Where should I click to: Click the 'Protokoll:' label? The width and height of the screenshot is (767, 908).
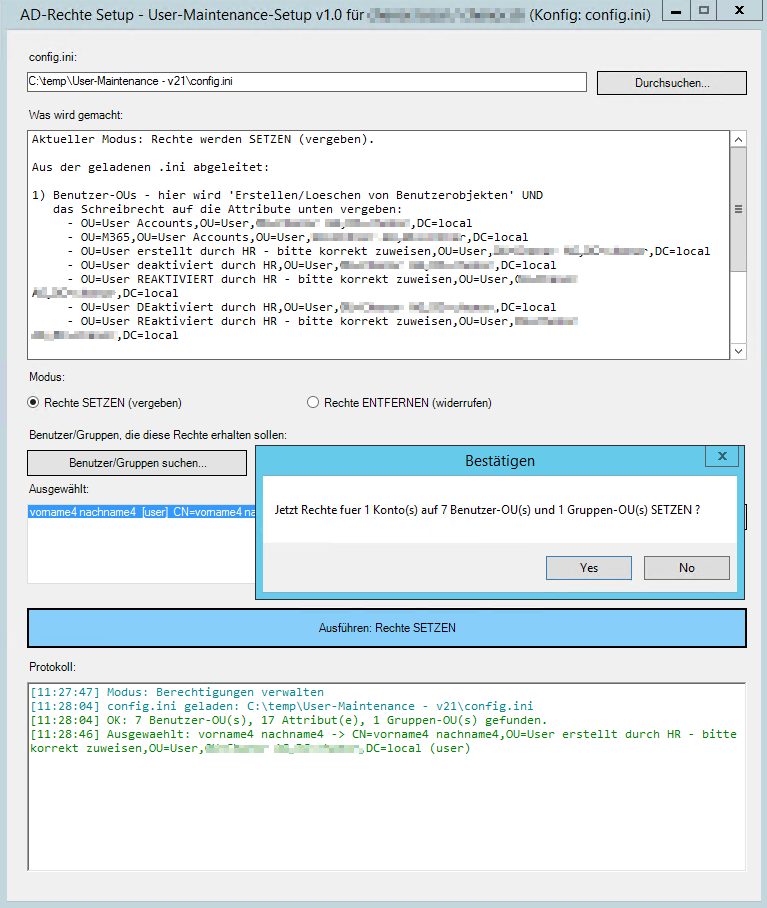[x=52, y=667]
